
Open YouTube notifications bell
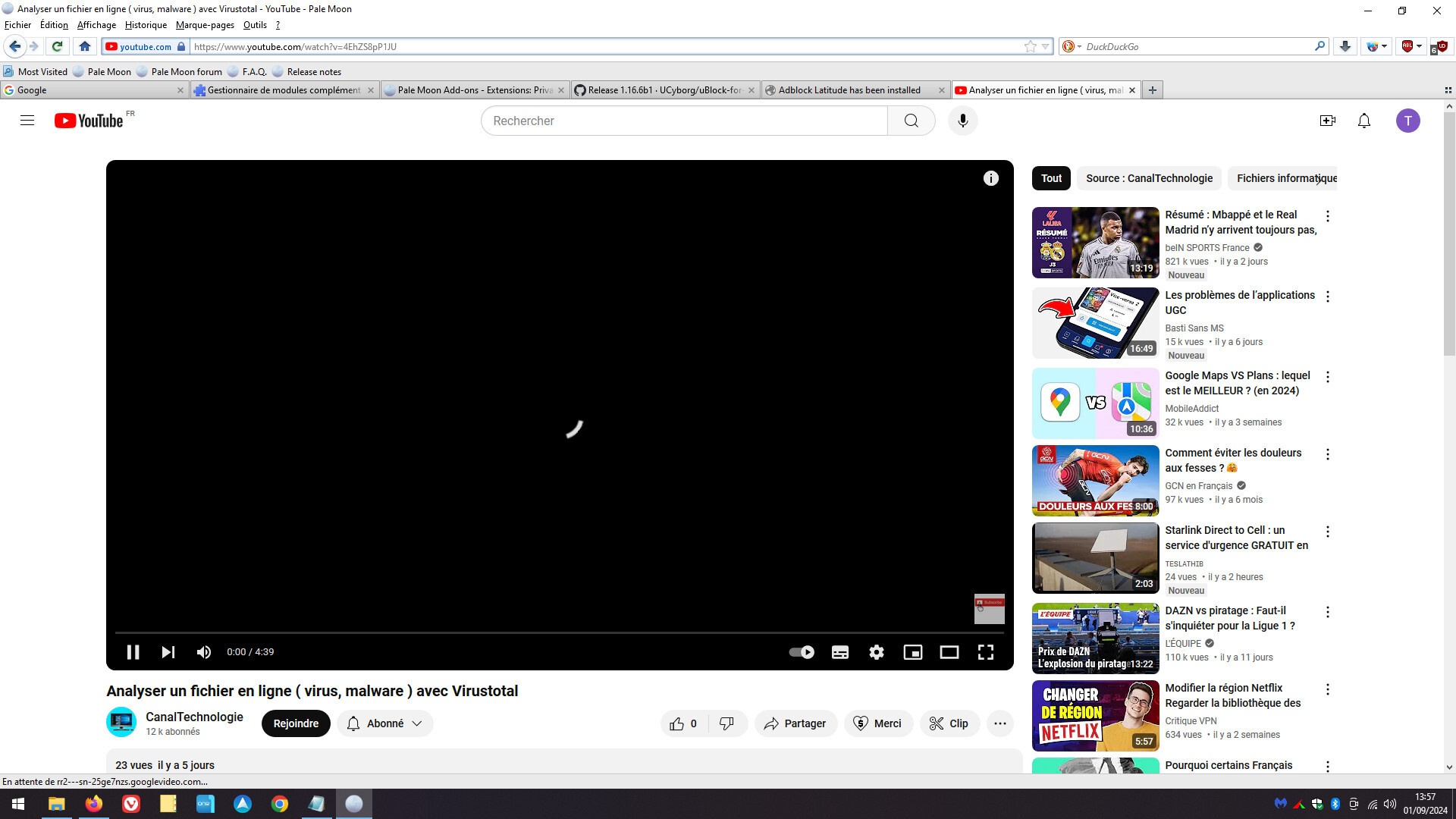point(1363,121)
